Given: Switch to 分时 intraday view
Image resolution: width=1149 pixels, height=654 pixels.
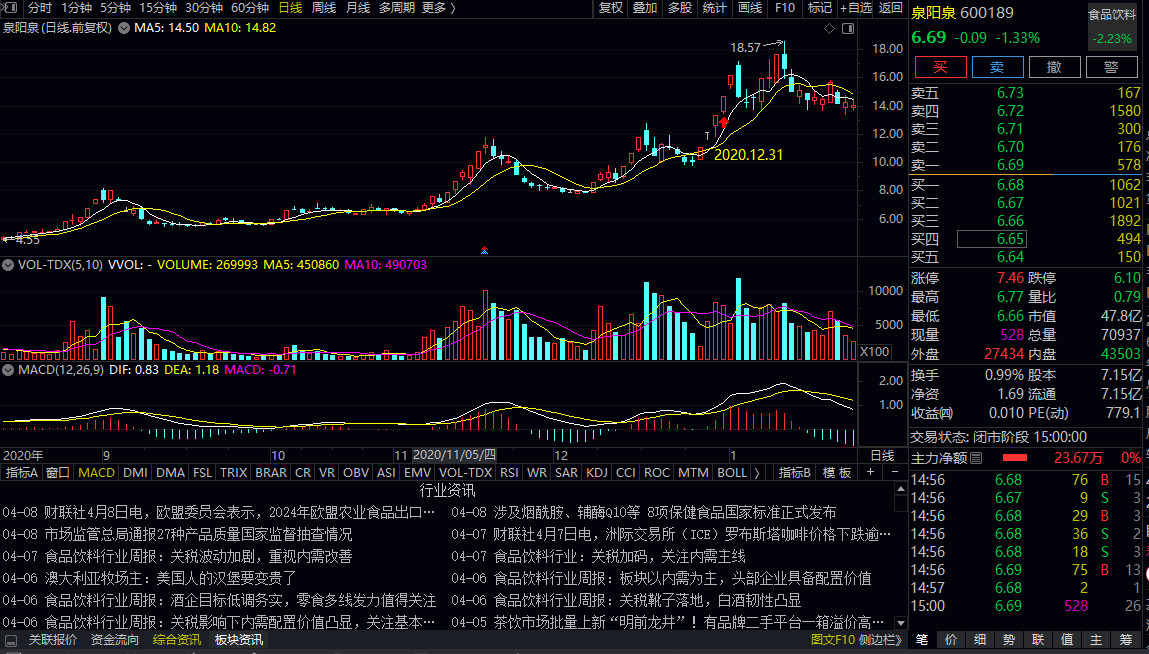Looking at the screenshot, I should tap(40, 8).
